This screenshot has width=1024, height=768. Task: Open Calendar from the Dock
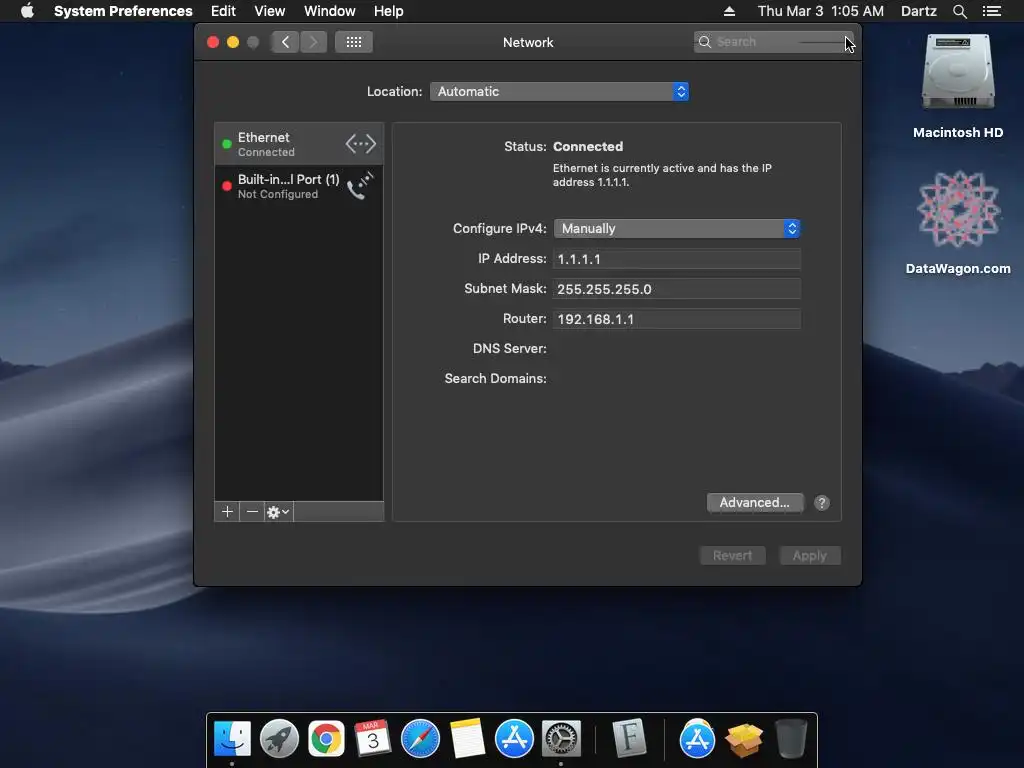pos(373,739)
